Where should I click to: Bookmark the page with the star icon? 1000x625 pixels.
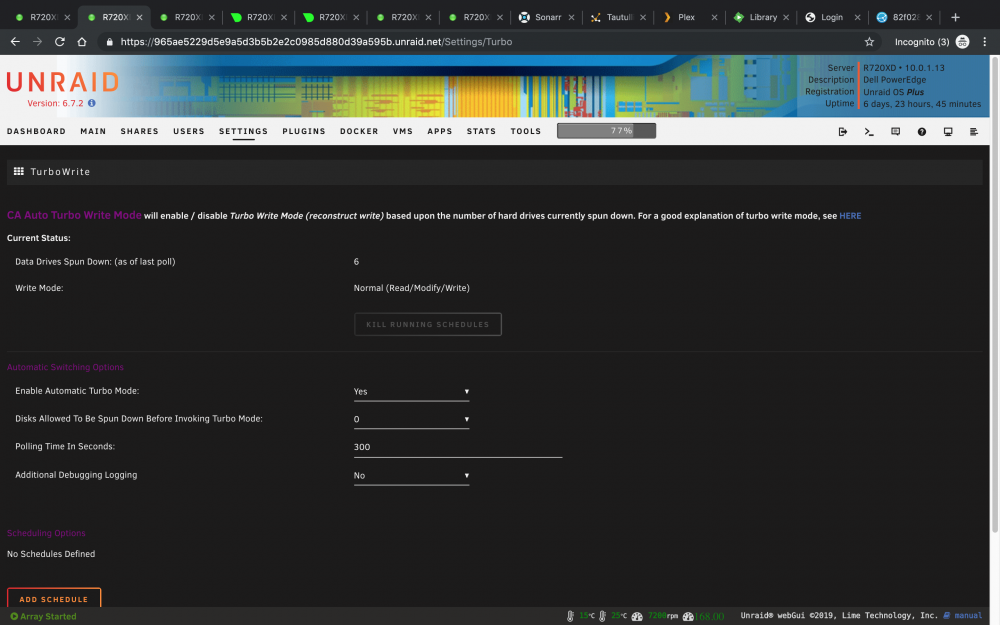(x=869, y=41)
